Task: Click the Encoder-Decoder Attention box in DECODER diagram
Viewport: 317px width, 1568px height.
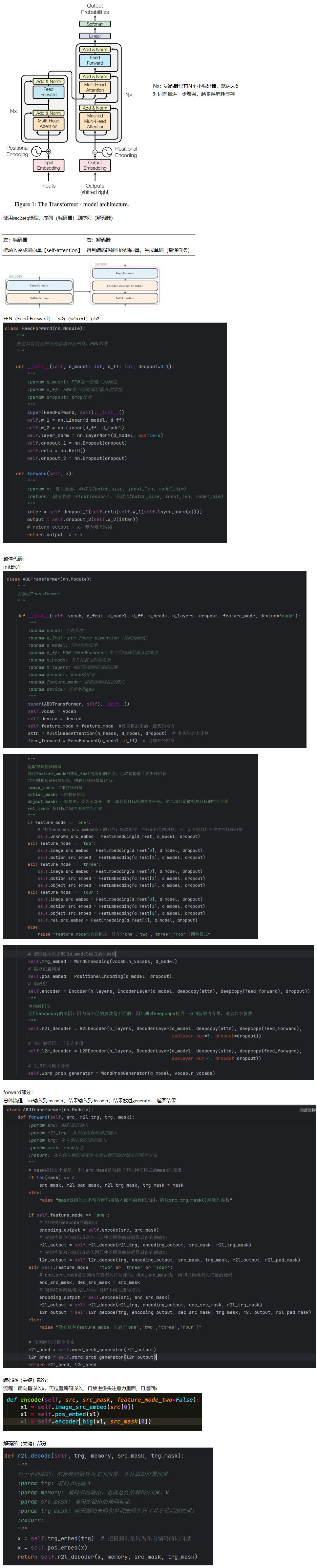Action: point(125,286)
